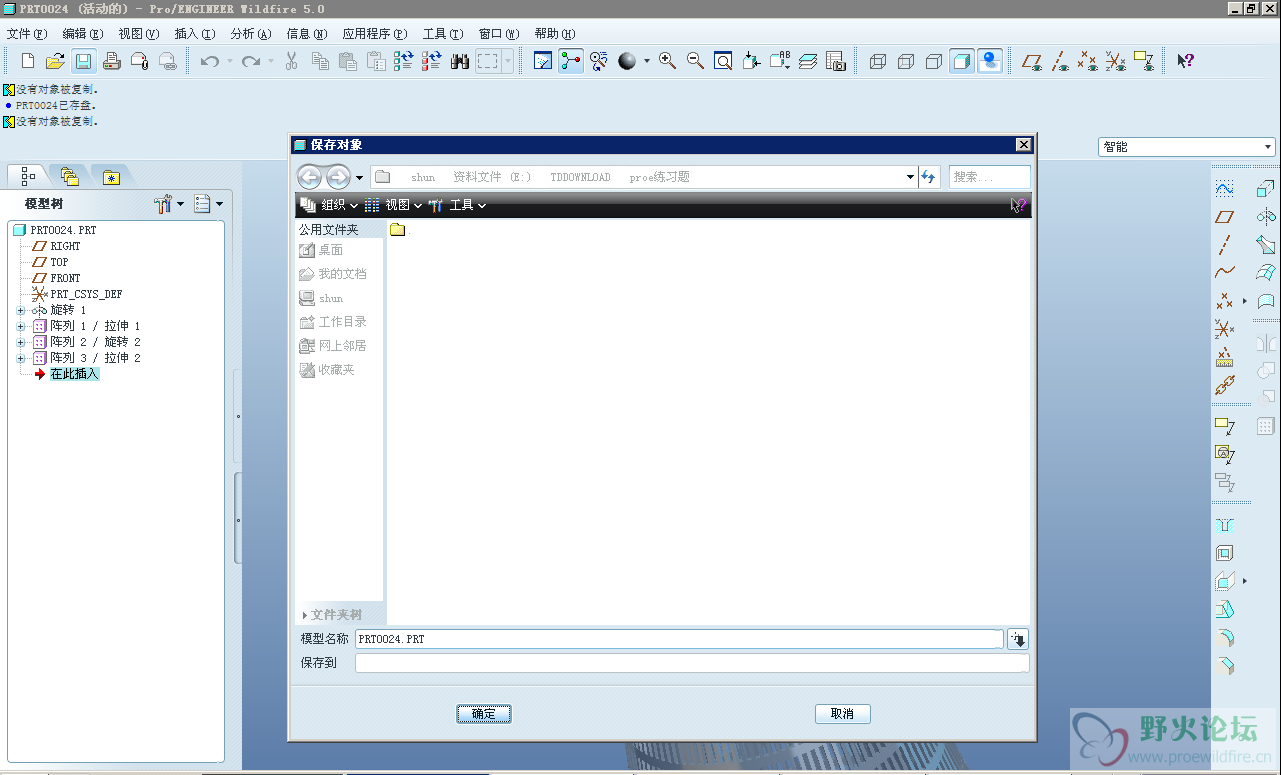Expand the 阵列 2 / 旋转 2 node
1281x775 pixels.
click(21, 342)
